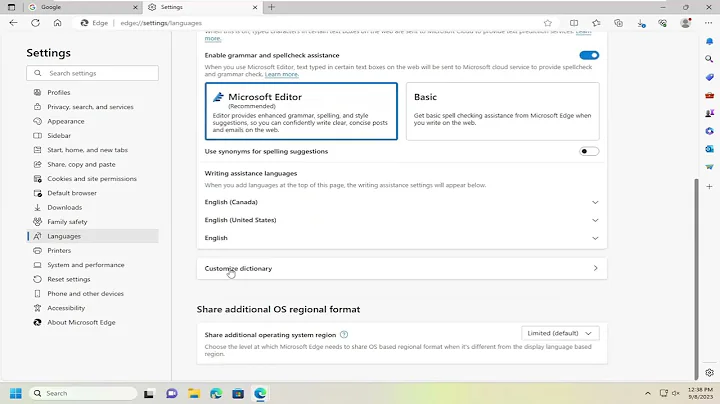720x404 pixels.
Task: Open Customize dictionary chevron
Action: tap(595, 268)
